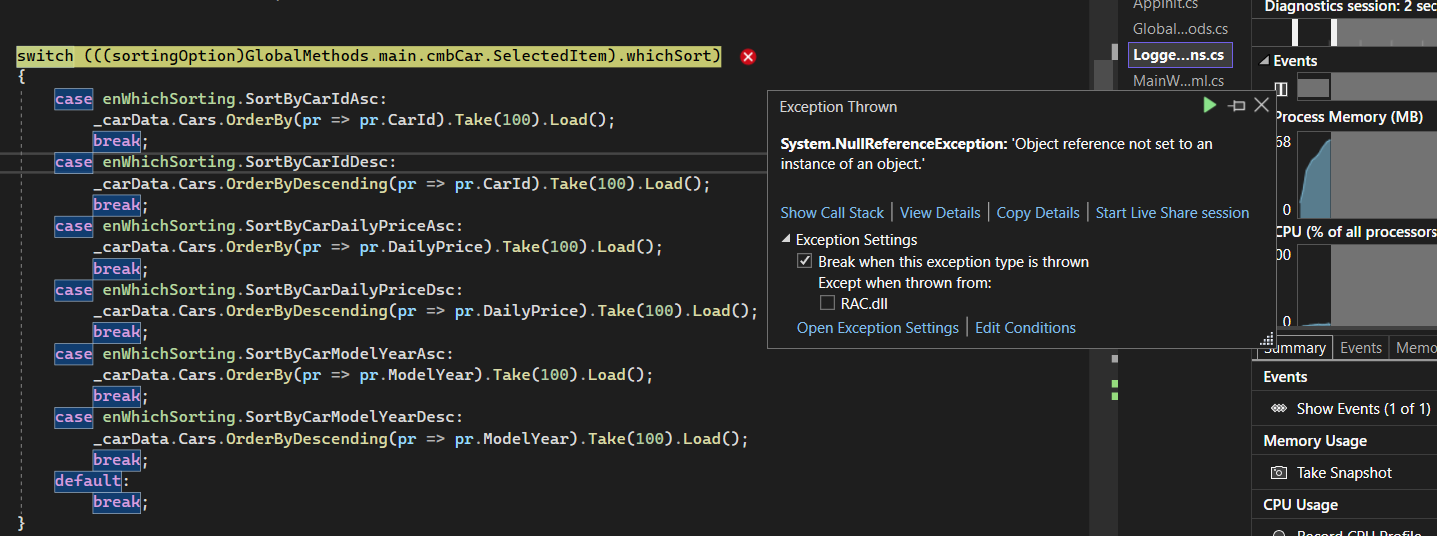
Task: Collapse the Exception Settings section
Action: coord(786,240)
